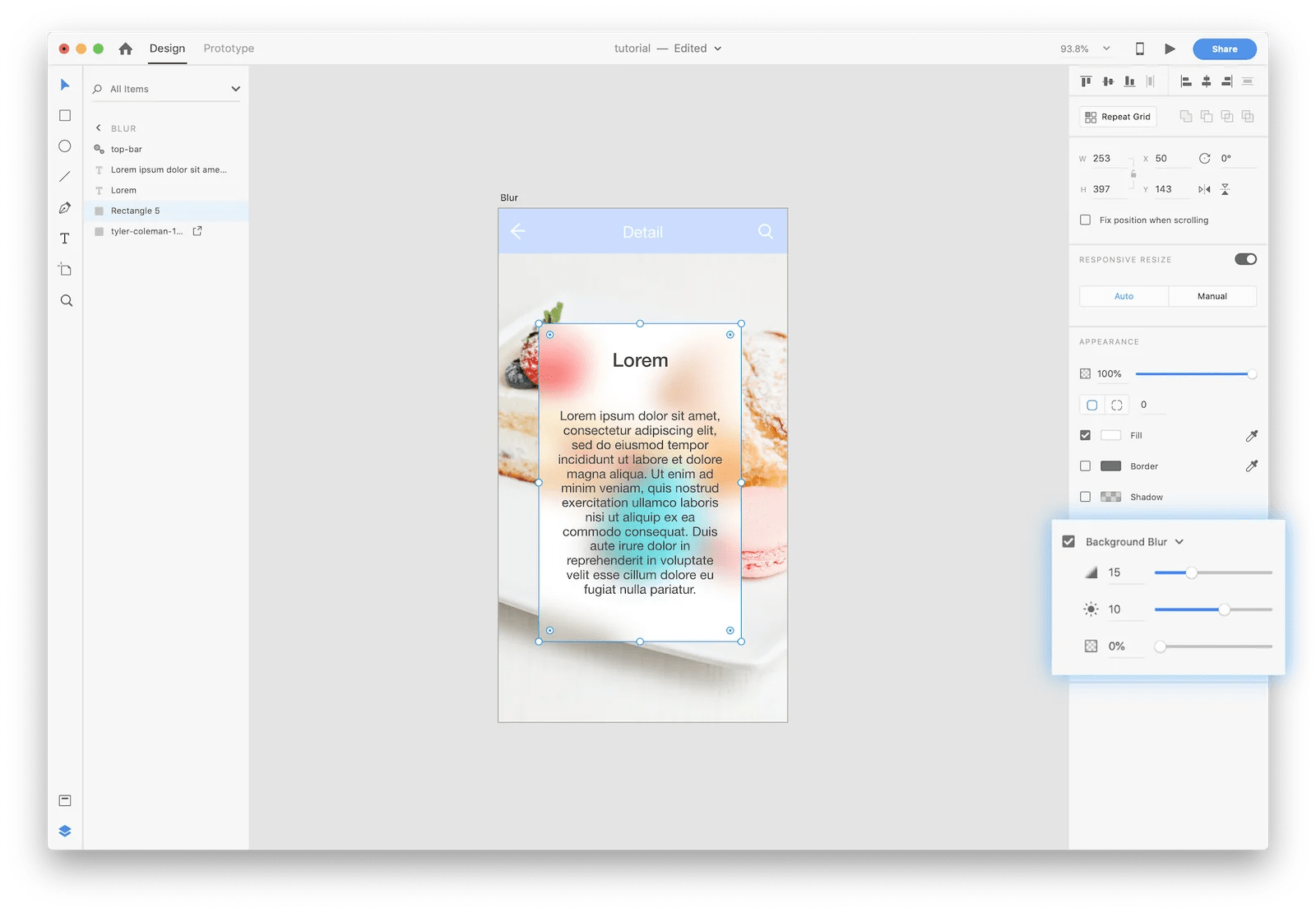
Task: Select the Rectangle 5 layer
Action: pos(166,211)
